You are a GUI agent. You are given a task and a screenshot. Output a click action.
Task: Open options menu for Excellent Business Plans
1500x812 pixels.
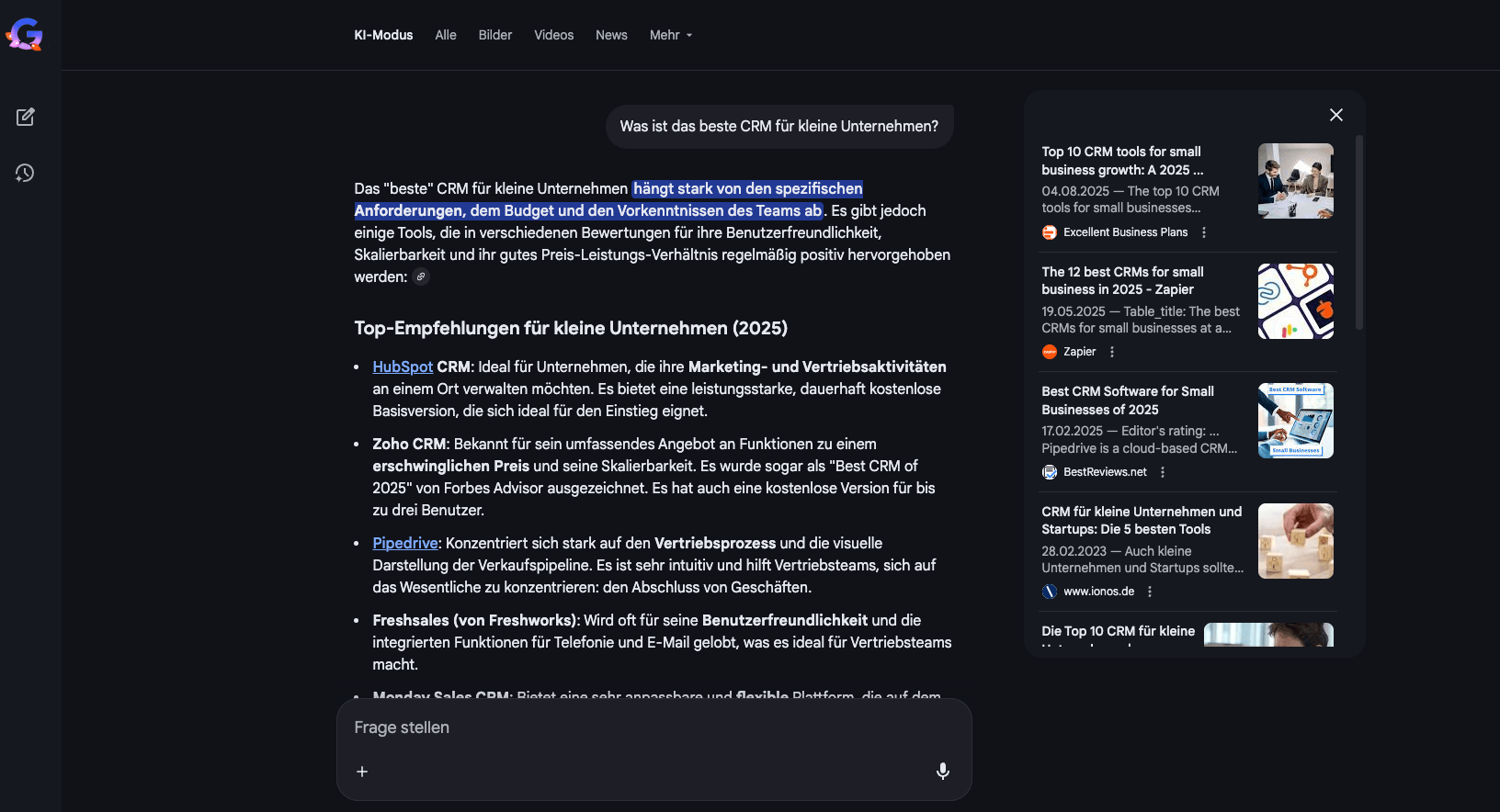pyautogui.click(x=1204, y=232)
